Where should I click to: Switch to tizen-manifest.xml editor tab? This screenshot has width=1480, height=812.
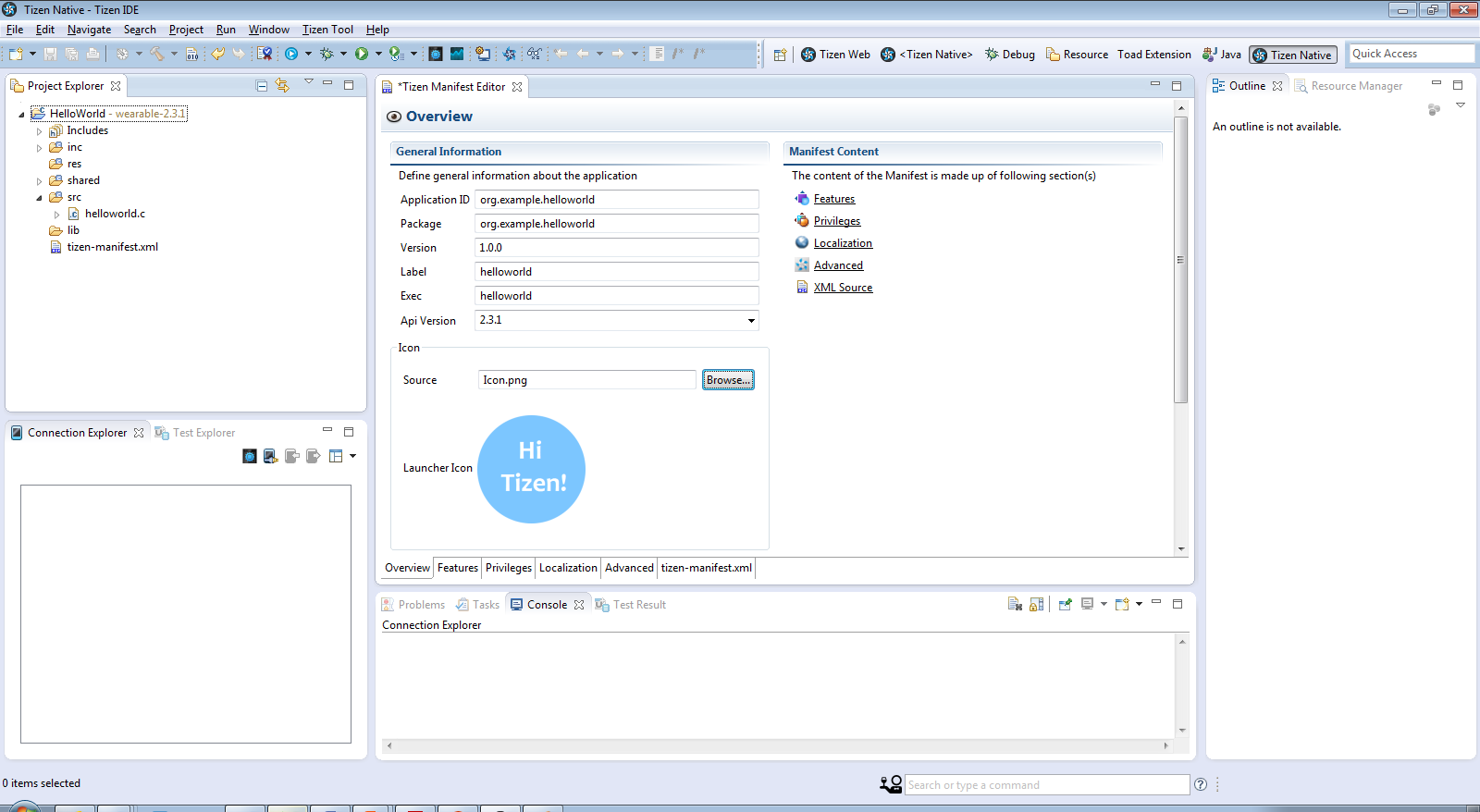(x=707, y=568)
